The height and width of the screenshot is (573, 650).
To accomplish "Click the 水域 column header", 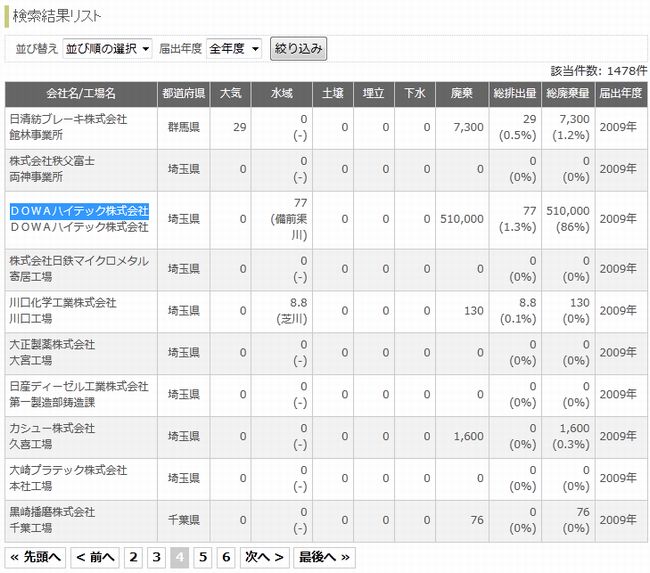I will pyautogui.click(x=281, y=94).
